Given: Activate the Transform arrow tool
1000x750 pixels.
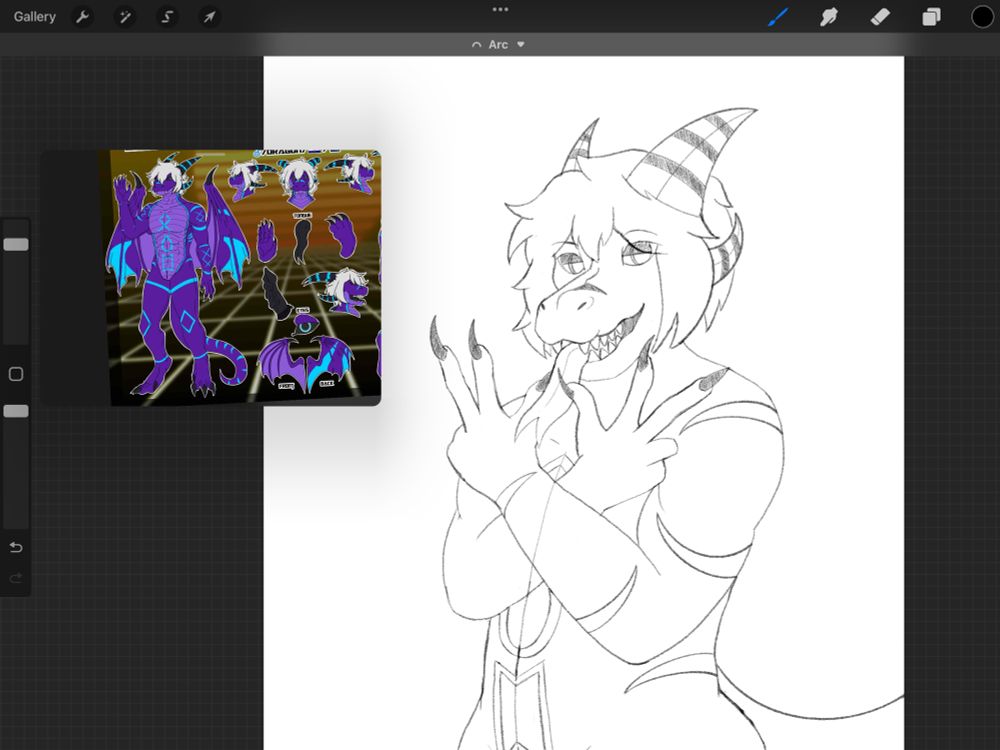Looking at the screenshot, I should 209,17.
